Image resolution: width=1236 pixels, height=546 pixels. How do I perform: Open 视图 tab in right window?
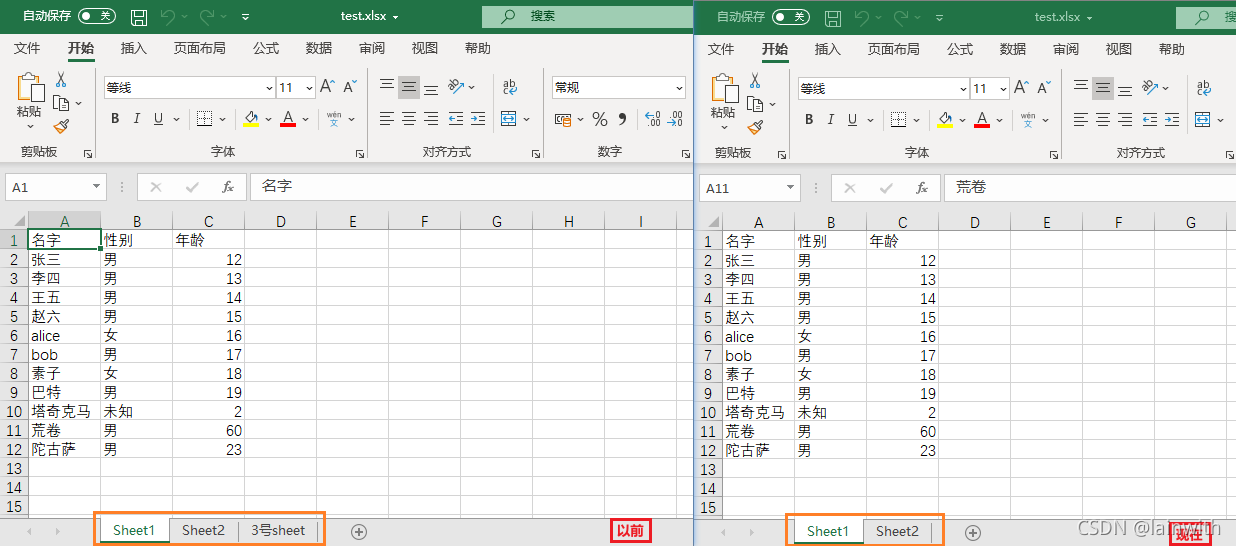(1119, 49)
